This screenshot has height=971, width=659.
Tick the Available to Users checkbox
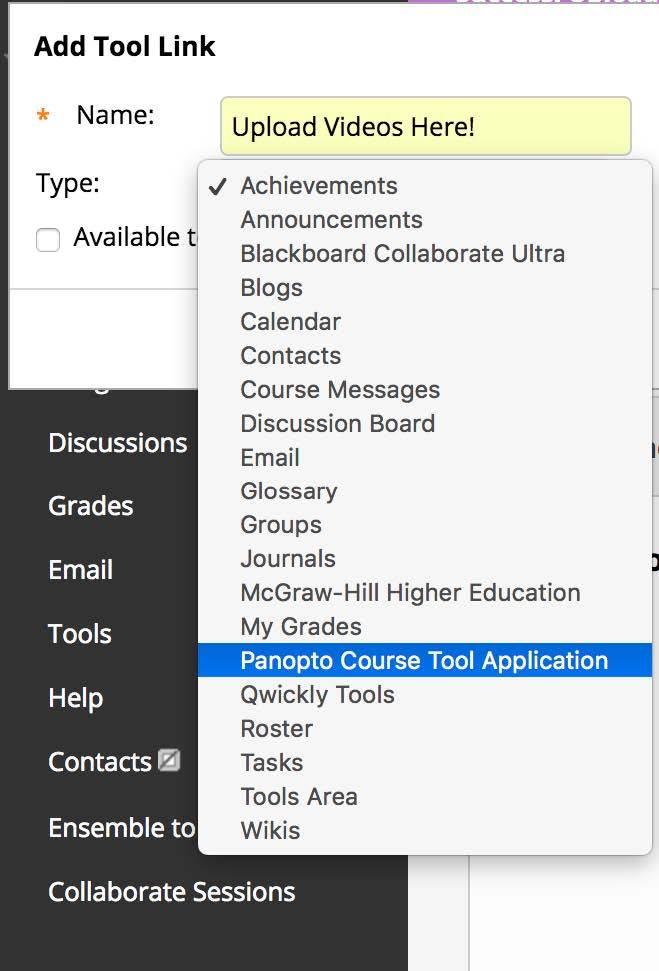coord(48,239)
